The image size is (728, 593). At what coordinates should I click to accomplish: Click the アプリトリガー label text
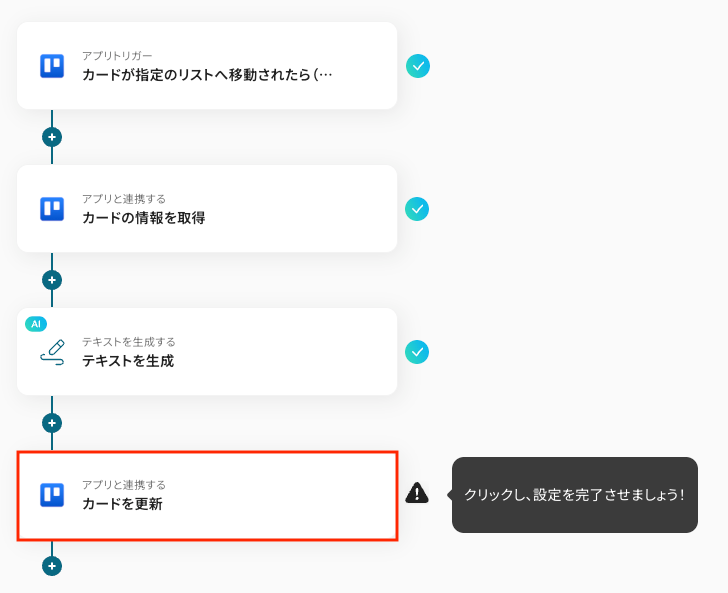(117, 56)
